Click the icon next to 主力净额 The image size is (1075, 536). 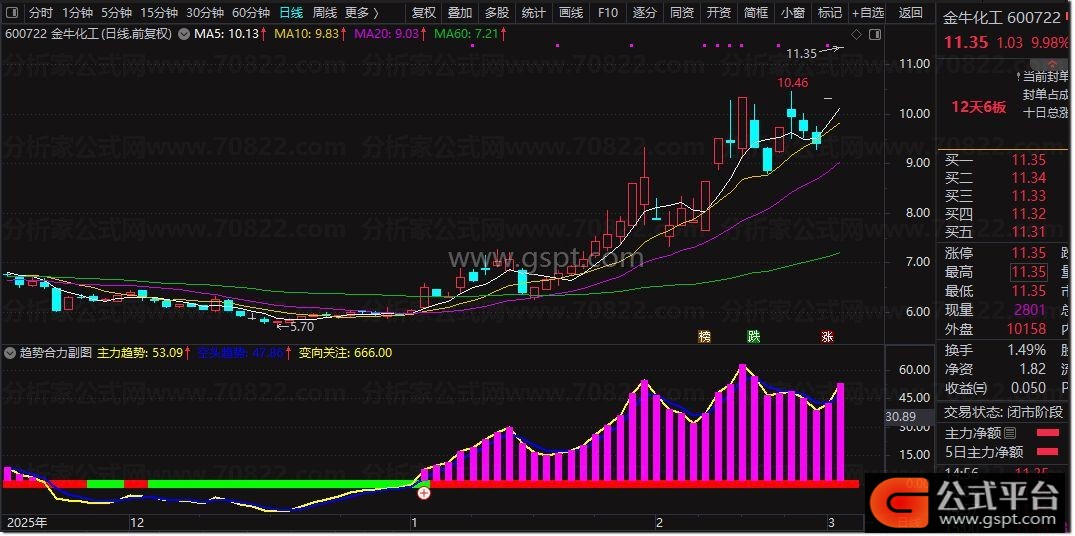[1009, 433]
